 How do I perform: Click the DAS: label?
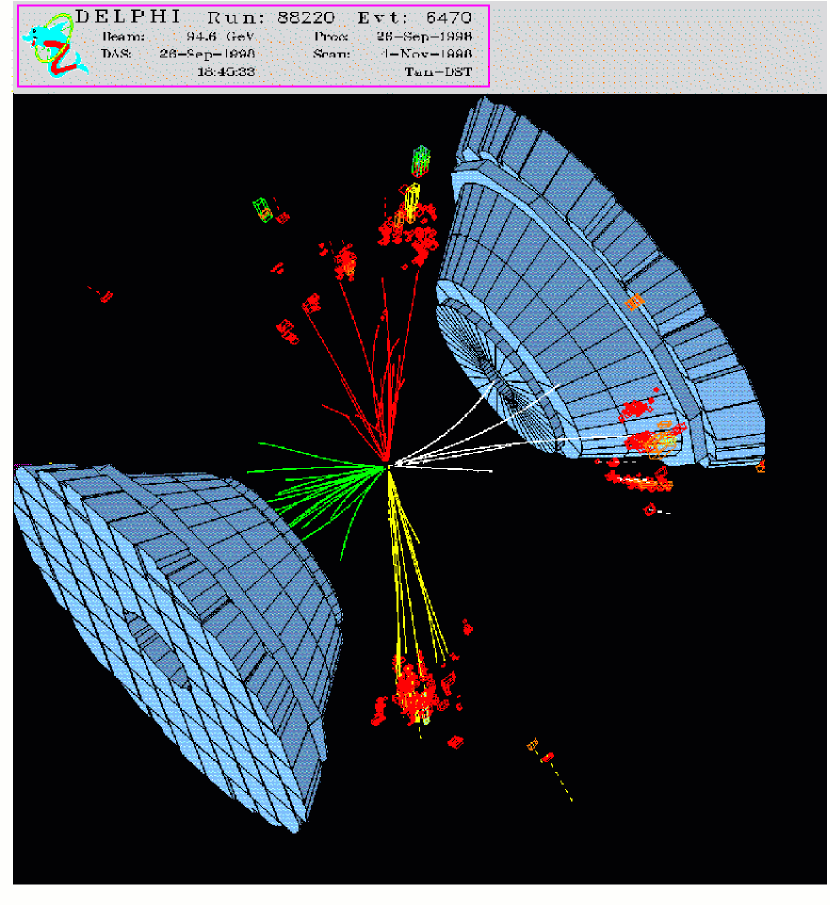(116, 54)
